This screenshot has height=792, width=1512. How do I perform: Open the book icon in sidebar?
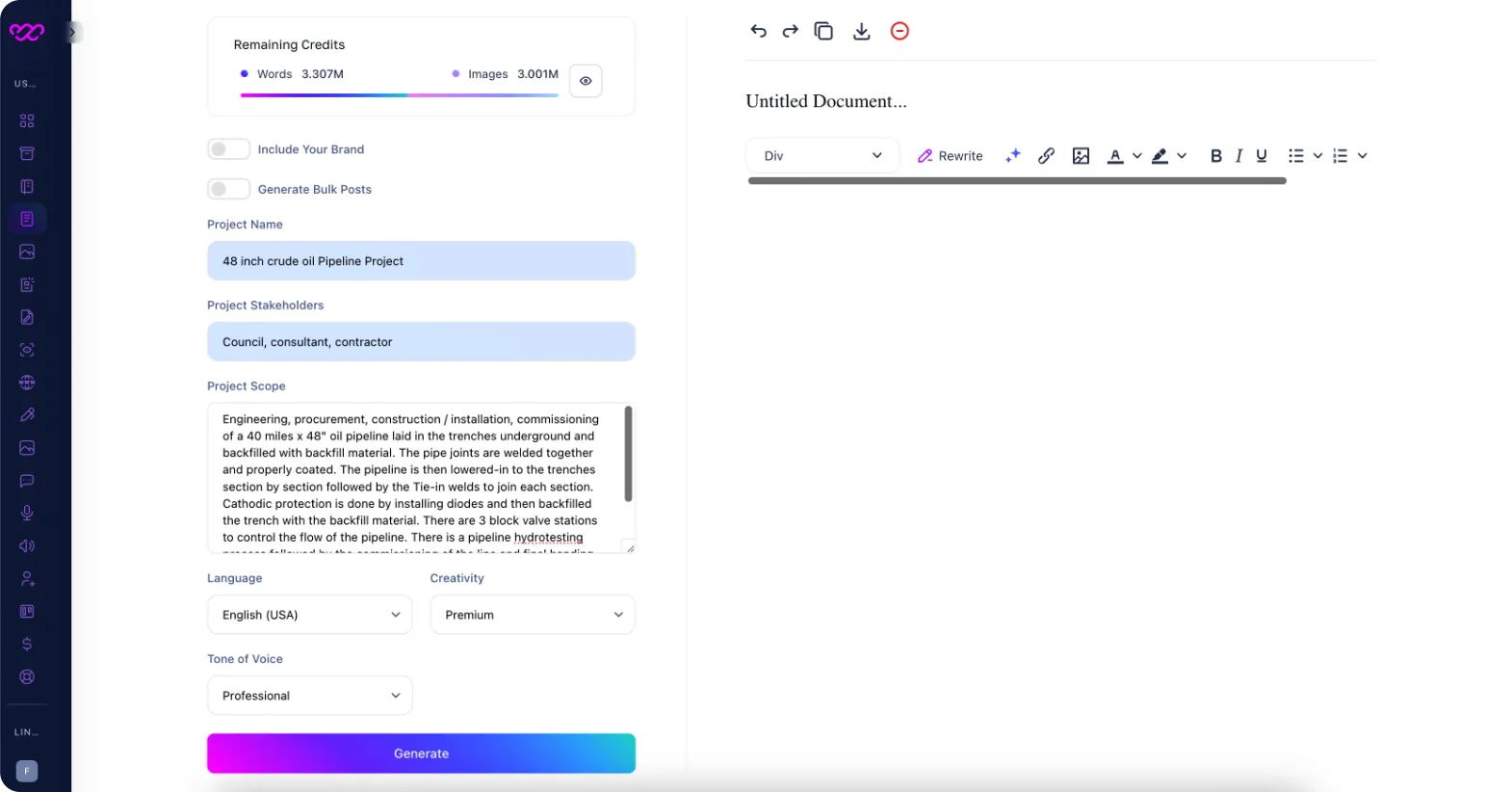(x=27, y=186)
